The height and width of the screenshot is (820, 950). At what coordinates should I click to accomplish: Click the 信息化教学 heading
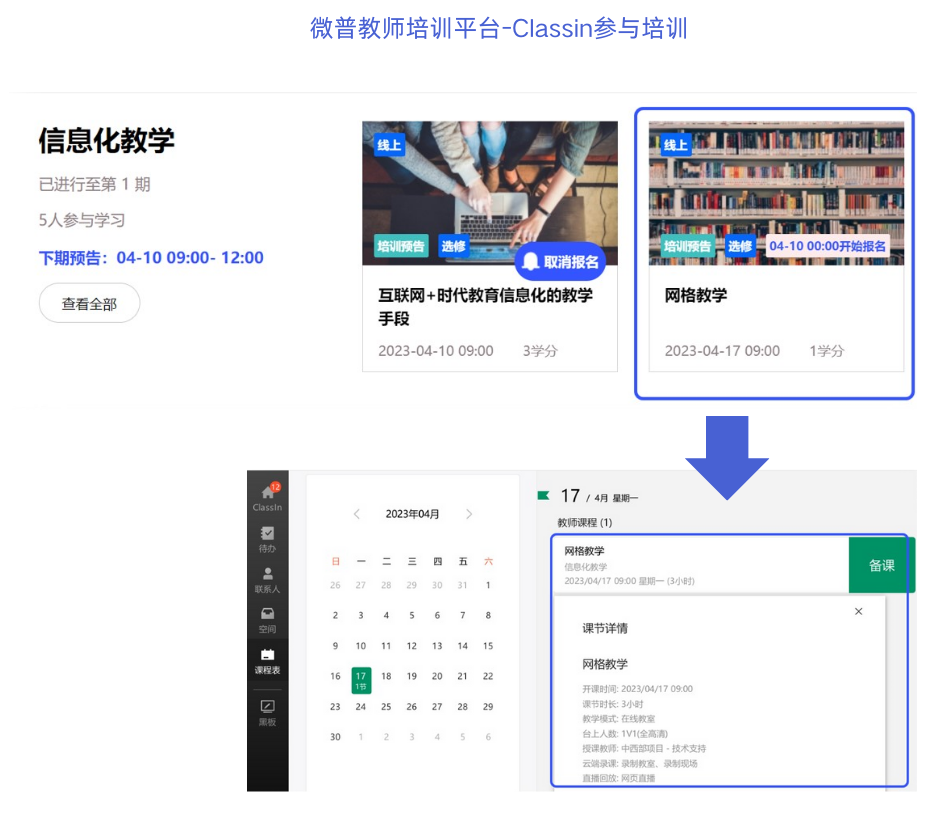point(107,141)
